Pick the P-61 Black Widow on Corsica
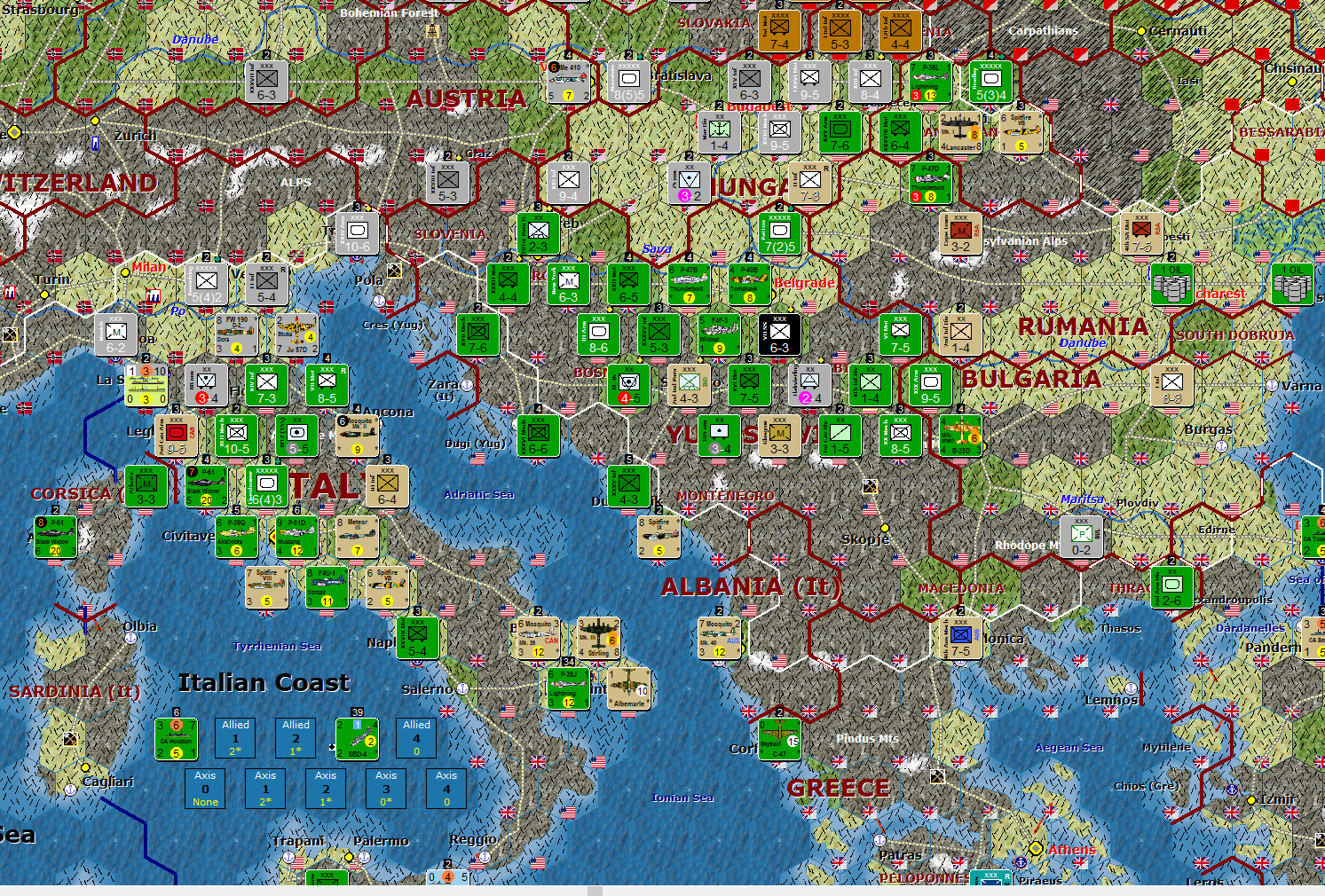This screenshot has height=896, width=1325. coord(56,537)
